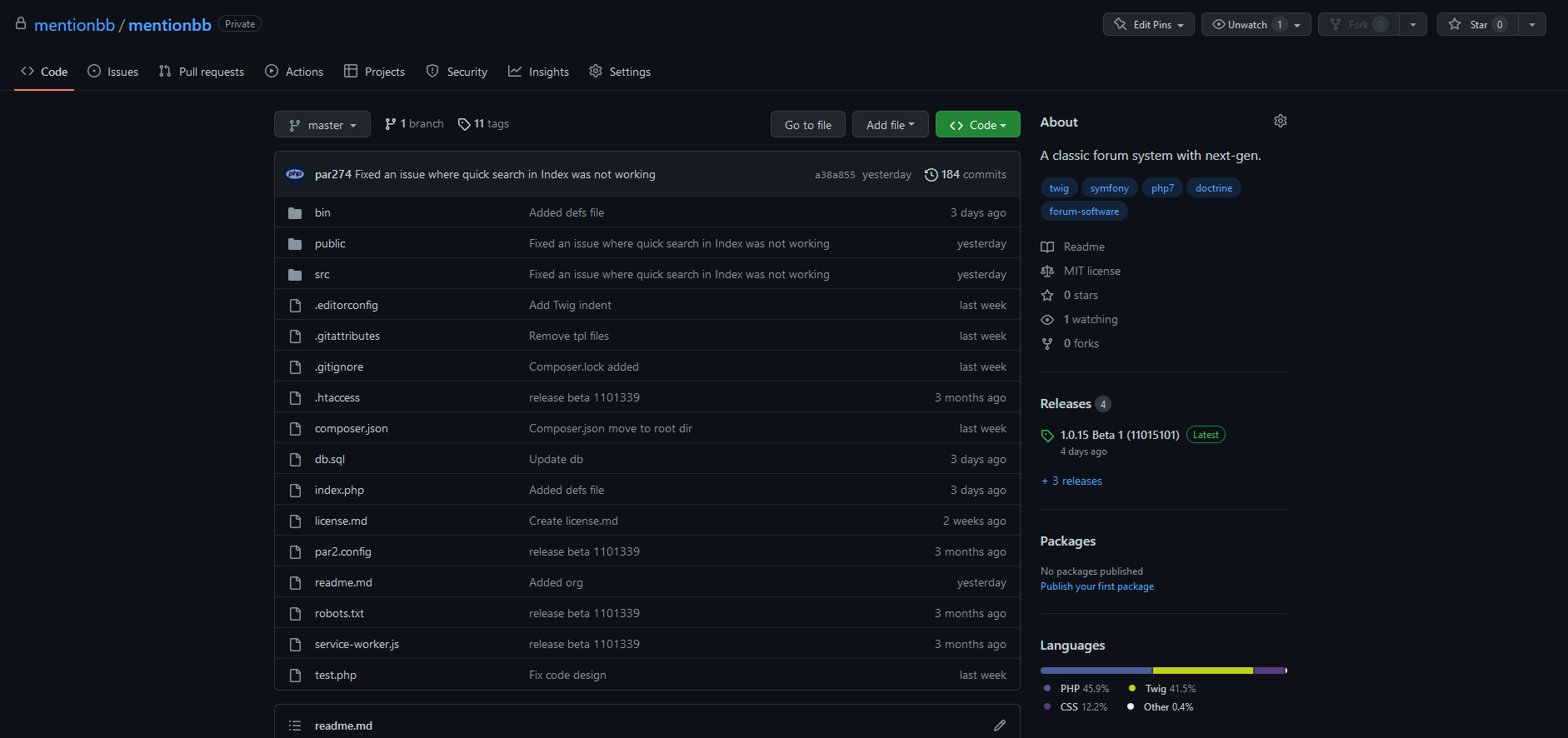Click the file icon beside test.php
Viewport: 1568px width, 738px height.
tap(295, 676)
